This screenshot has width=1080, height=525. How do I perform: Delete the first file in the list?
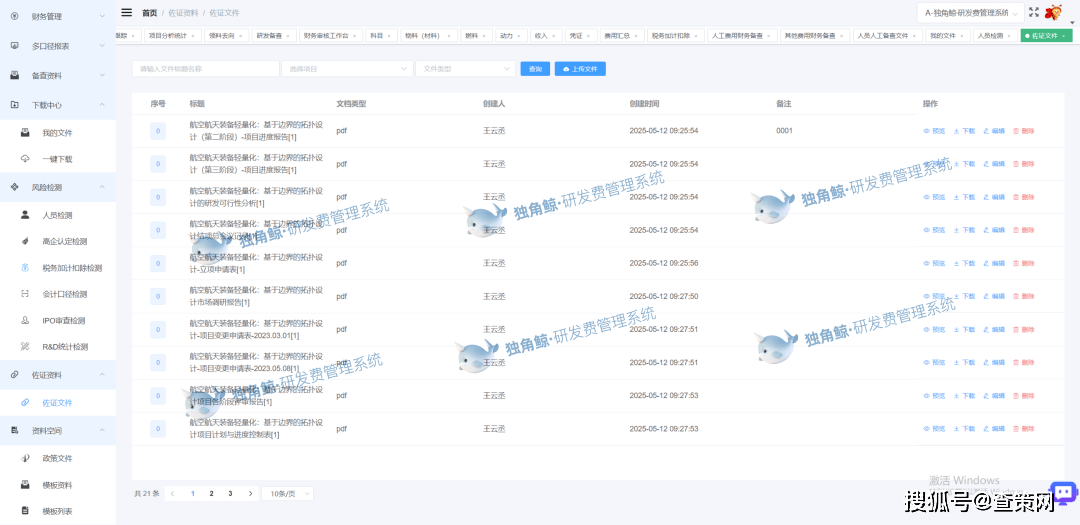1023,131
